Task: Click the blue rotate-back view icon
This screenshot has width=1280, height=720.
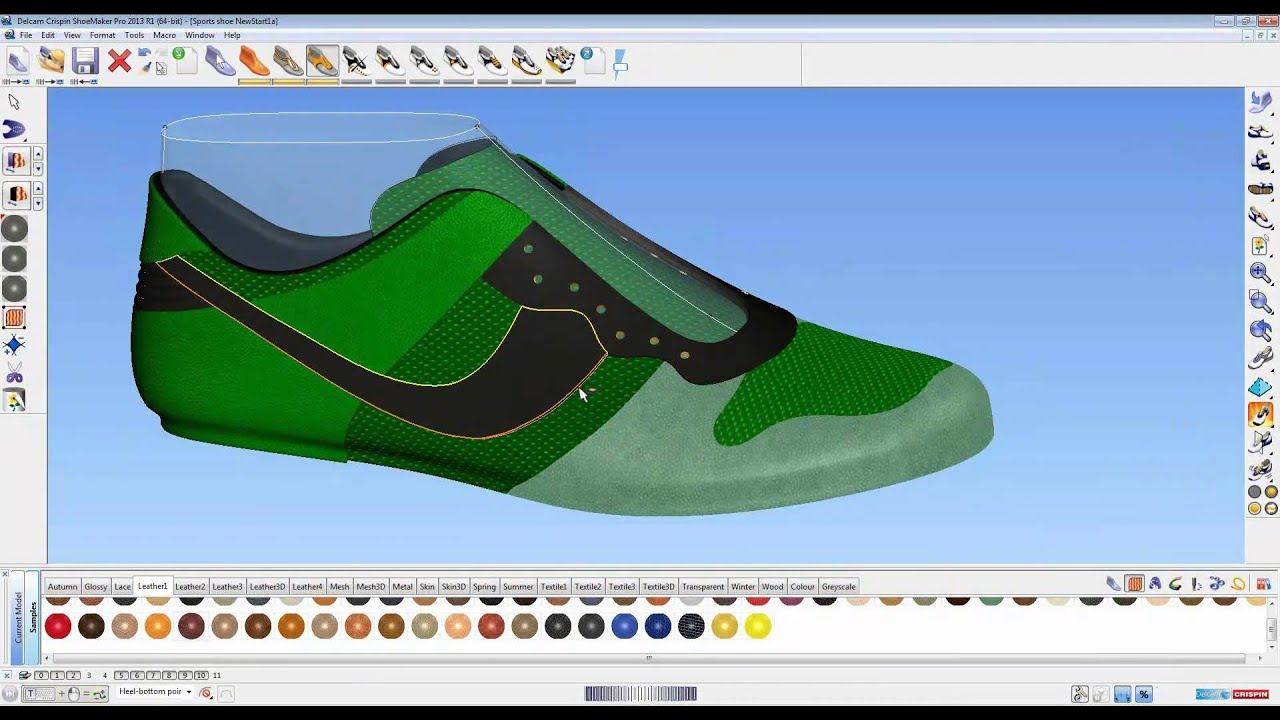Action: click(1260, 330)
